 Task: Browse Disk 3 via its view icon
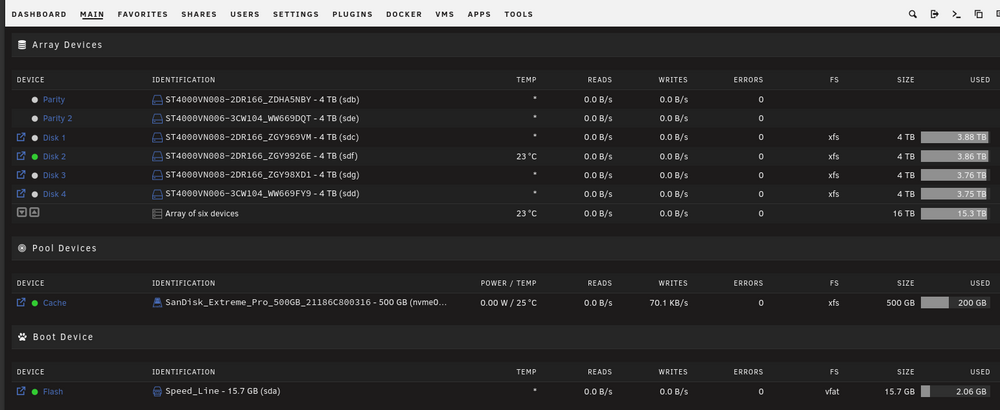tap(21, 175)
